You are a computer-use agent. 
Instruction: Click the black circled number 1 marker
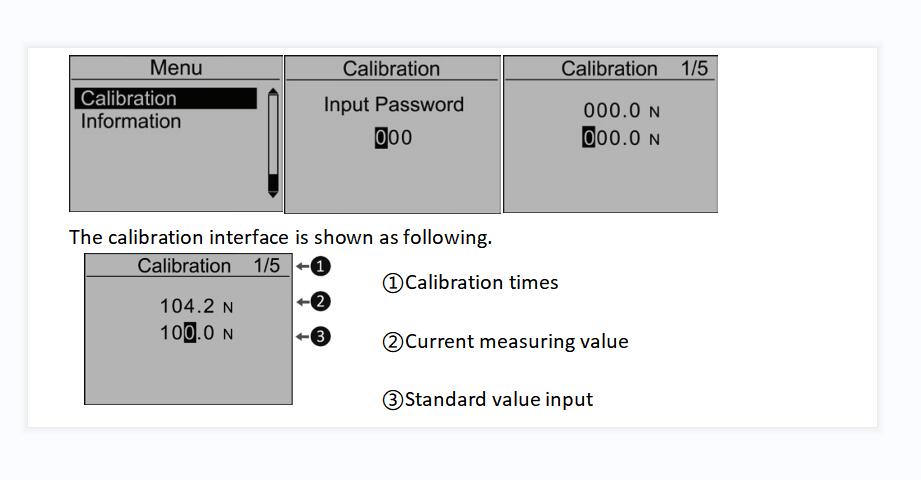point(320,266)
